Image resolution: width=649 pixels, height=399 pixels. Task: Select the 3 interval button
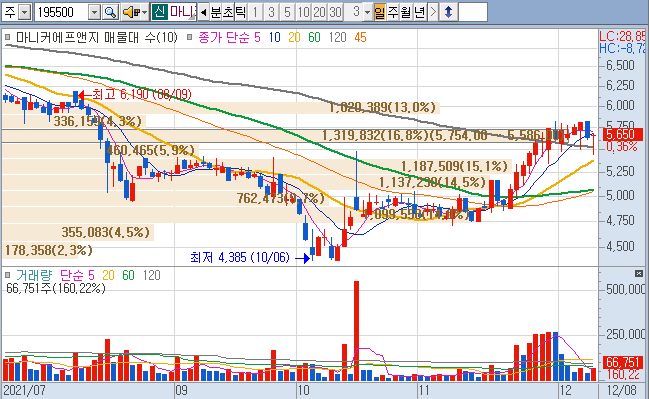pos(272,12)
